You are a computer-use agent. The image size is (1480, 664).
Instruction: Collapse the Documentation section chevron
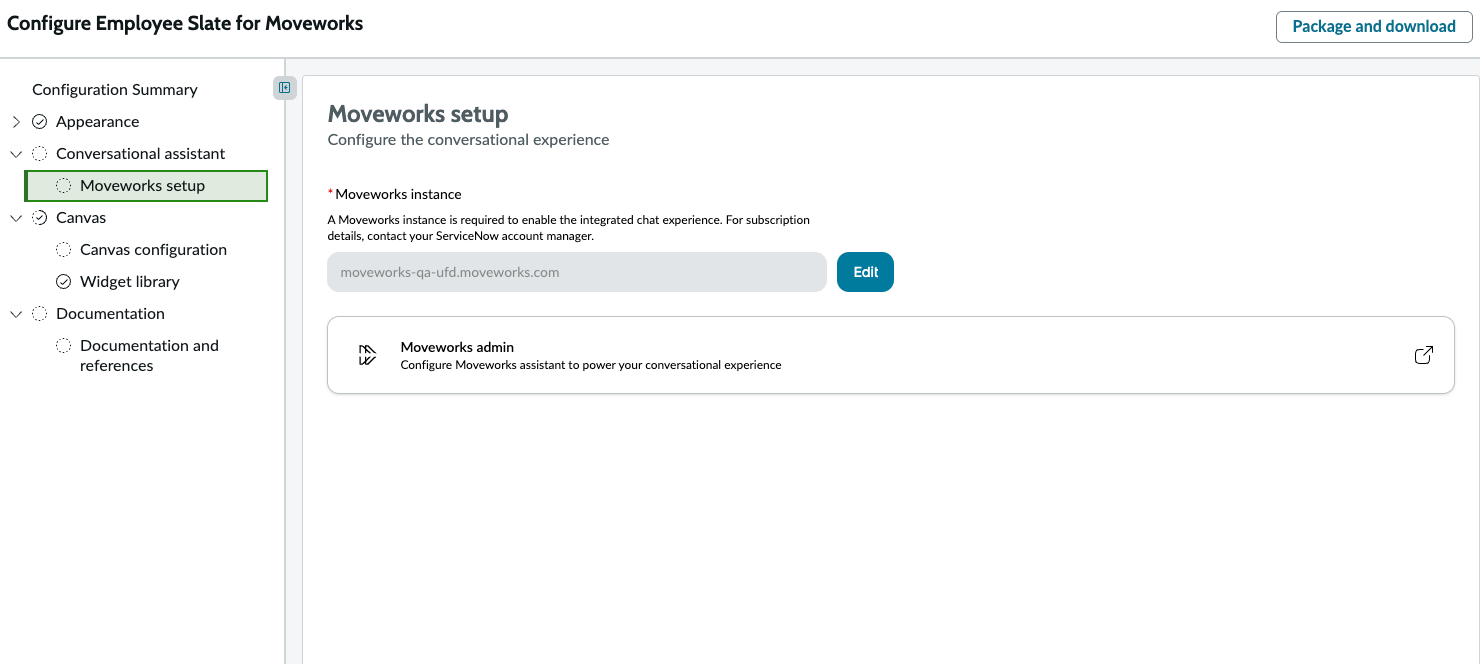click(x=16, y=313)
